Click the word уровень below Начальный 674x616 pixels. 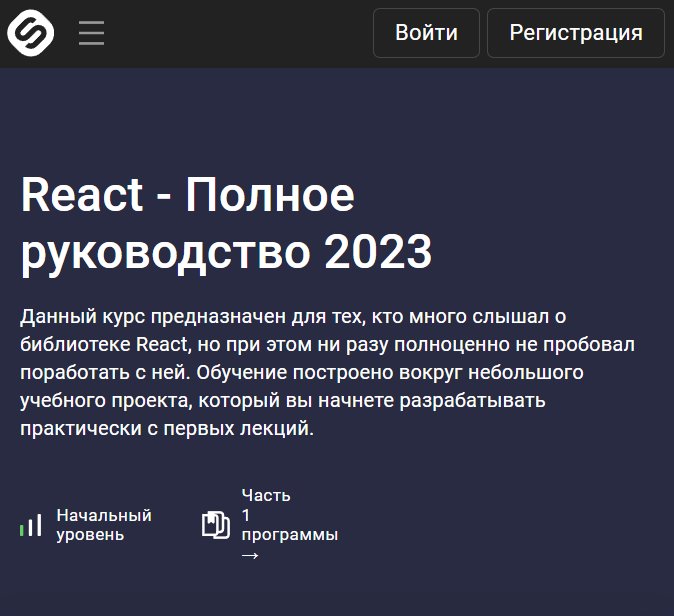tap(90, 535)
